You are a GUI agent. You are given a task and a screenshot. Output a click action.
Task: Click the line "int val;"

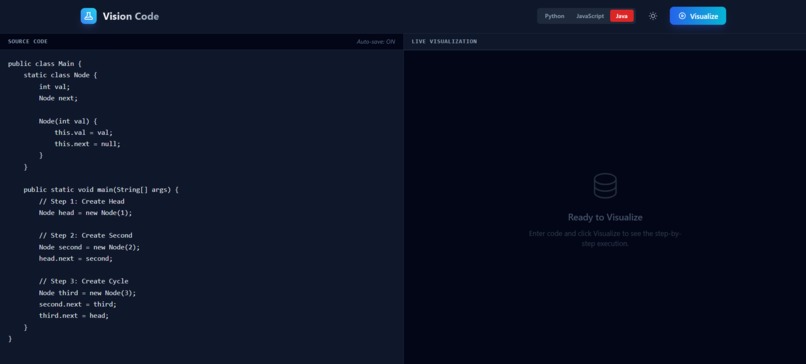54,86
